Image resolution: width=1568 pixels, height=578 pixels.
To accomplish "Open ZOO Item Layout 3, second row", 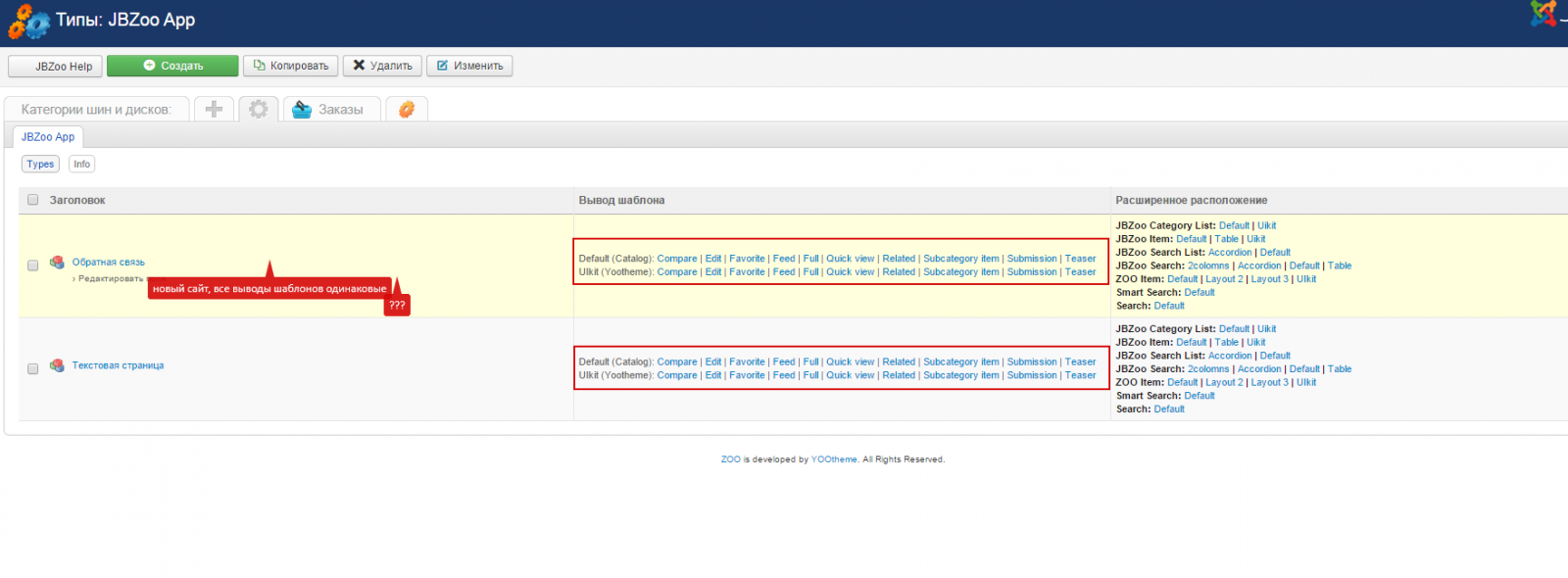I will [x=1269, y=382].
